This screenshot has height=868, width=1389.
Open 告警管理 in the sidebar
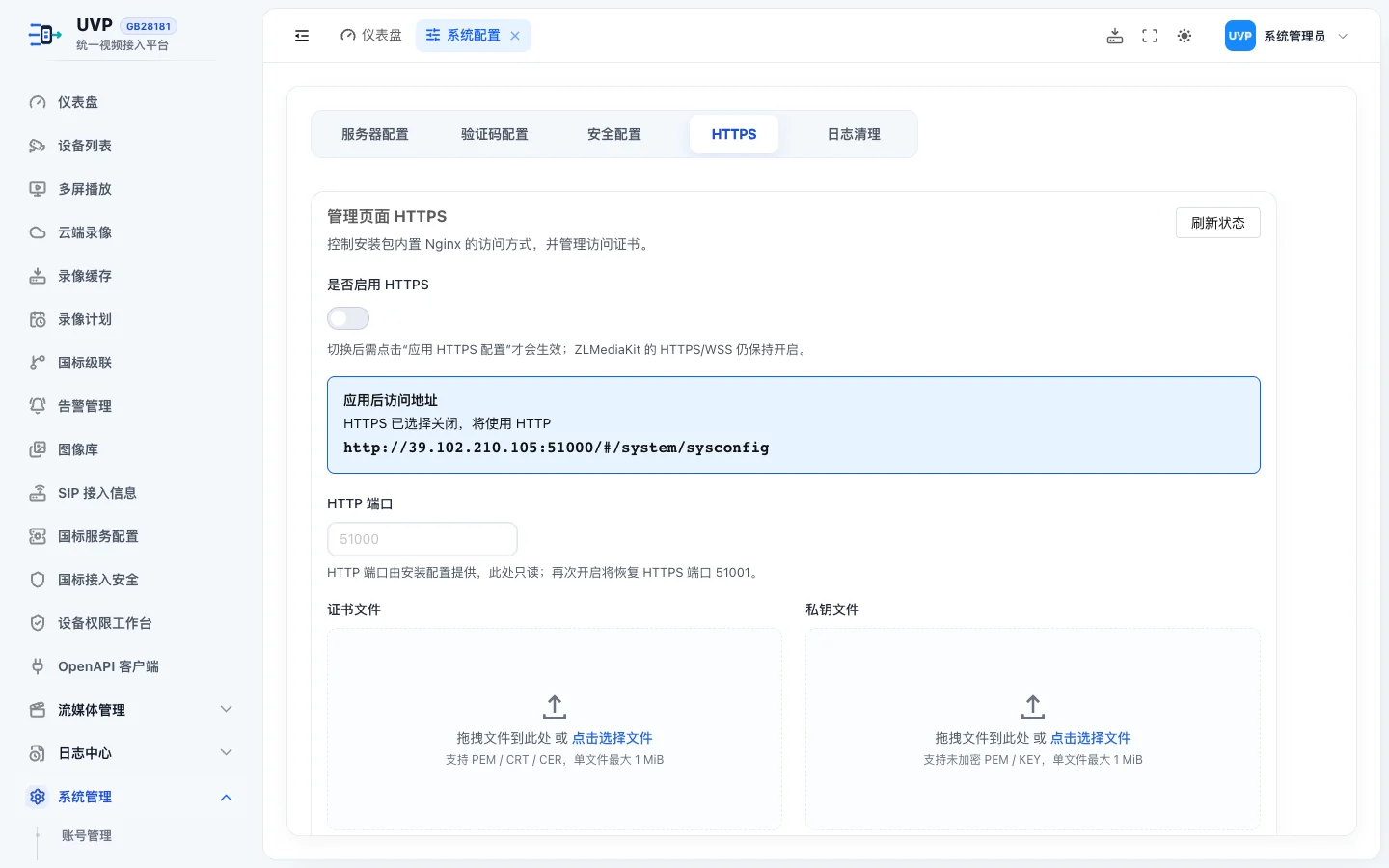131,406
